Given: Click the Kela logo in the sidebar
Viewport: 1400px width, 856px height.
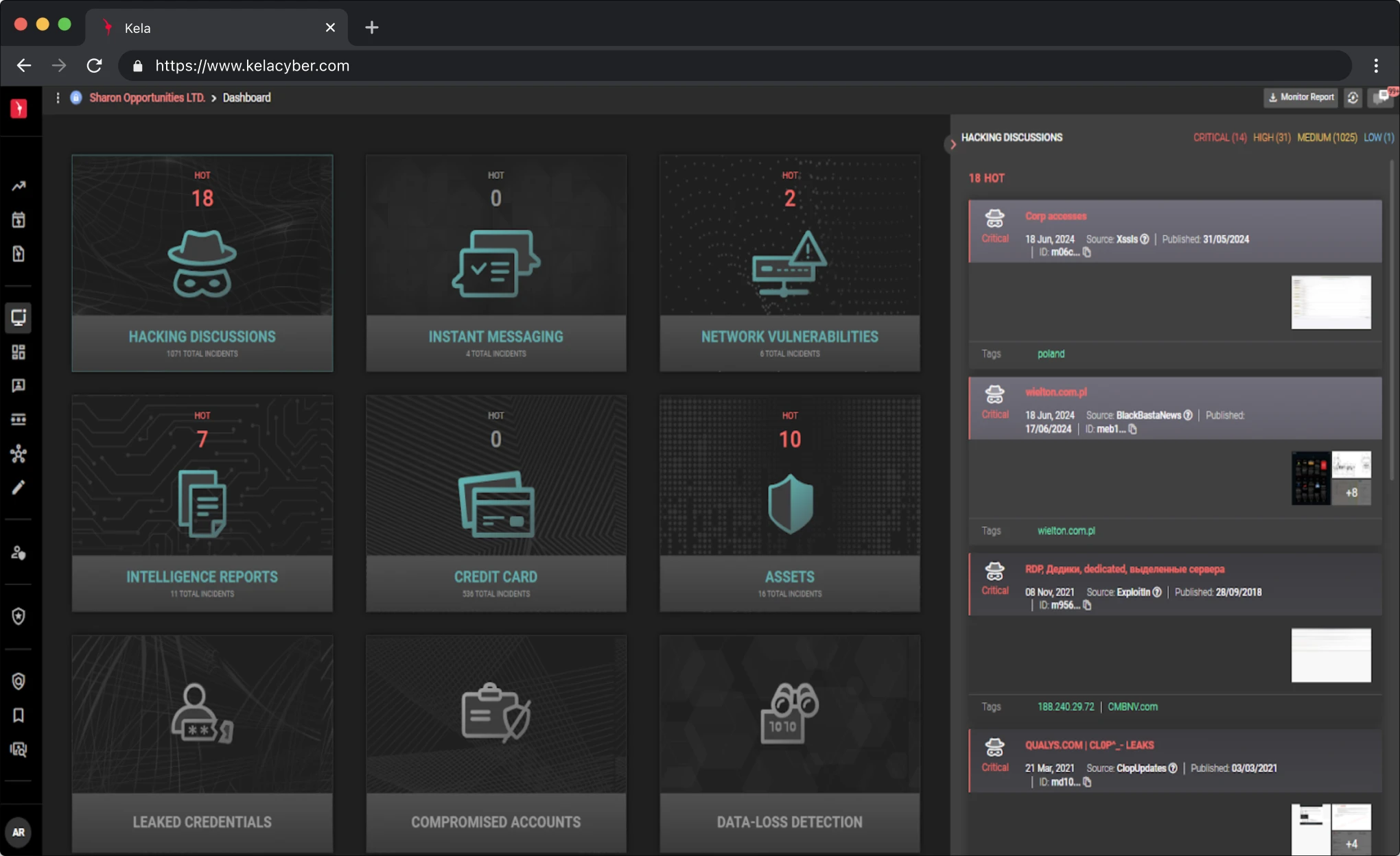Looking at the screenshot, I should coord(19,108).
